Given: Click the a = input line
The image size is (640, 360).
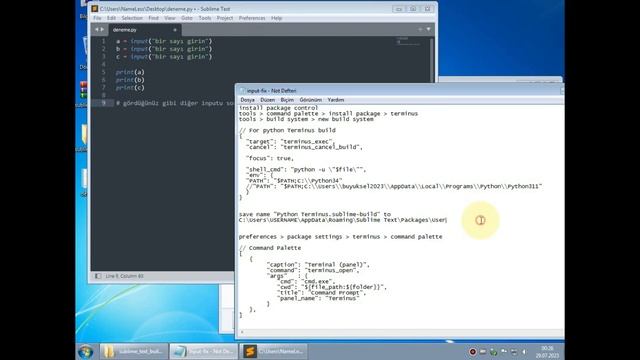Looking at the screenshot, I should (x=164, y=41).
